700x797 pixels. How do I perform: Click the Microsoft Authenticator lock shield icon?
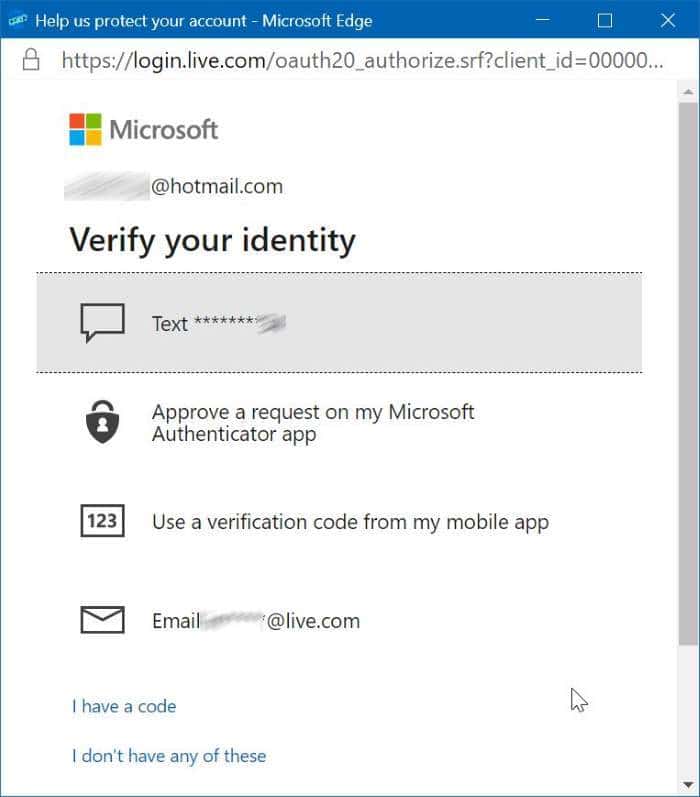pyautogui.click(x=102, y=421)
